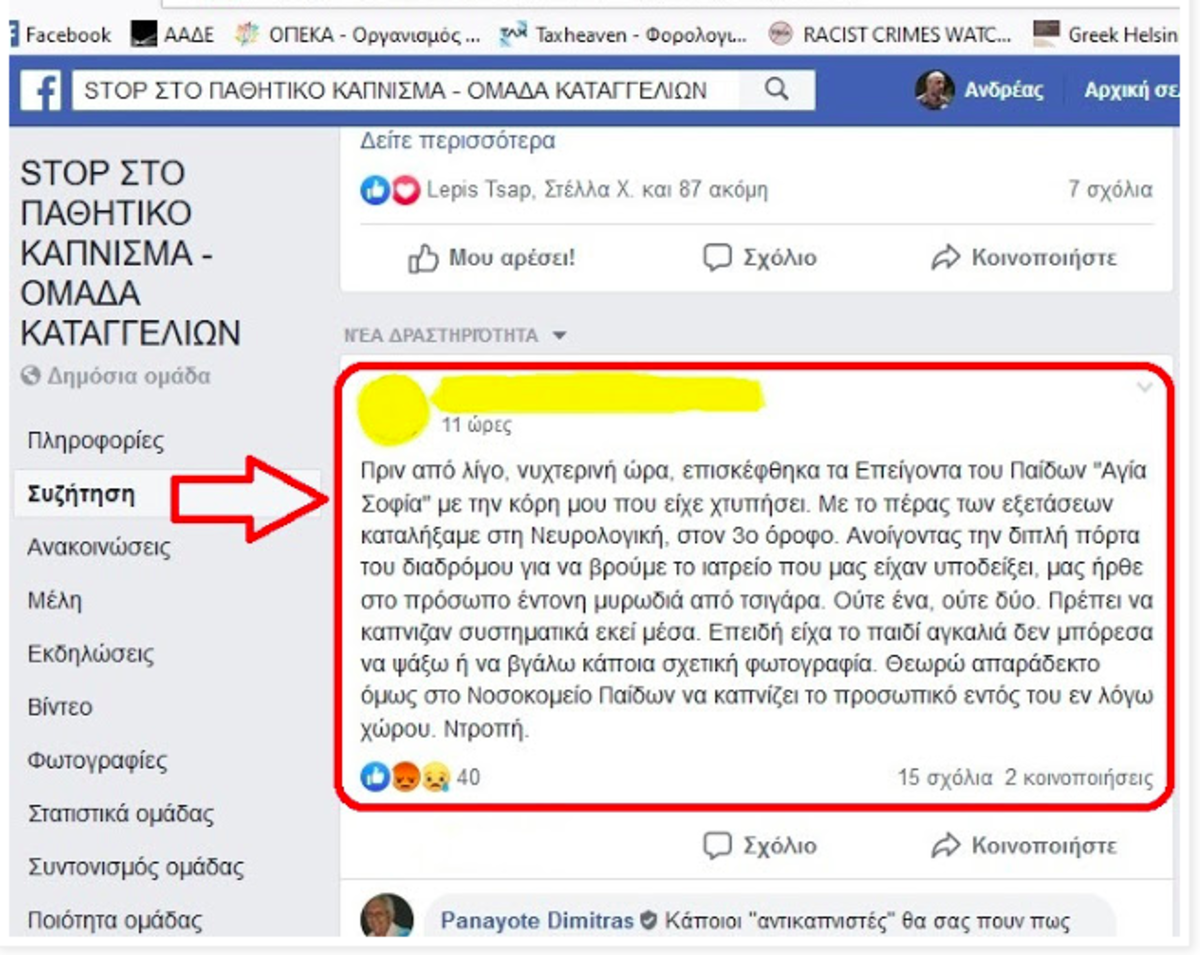This screenshot has height=955, width=1200.
Task: Open Panayote Dimitras profile name link
Action: [x=537, y=921]
